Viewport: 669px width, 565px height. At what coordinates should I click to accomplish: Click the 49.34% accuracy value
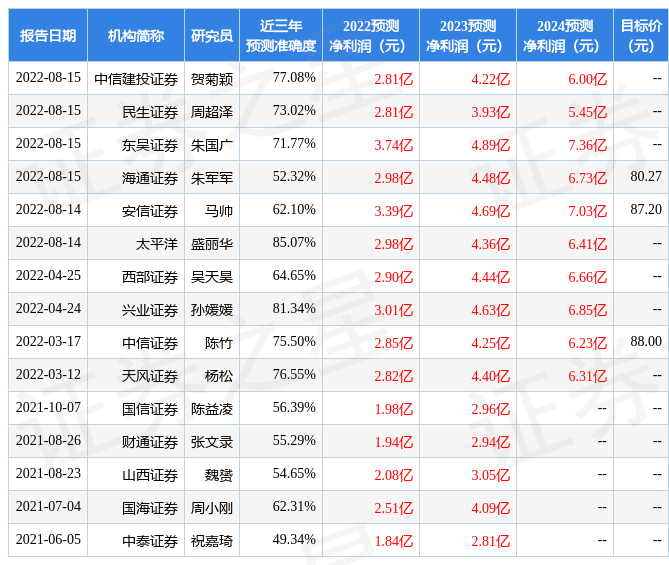[x=294, y=539]
